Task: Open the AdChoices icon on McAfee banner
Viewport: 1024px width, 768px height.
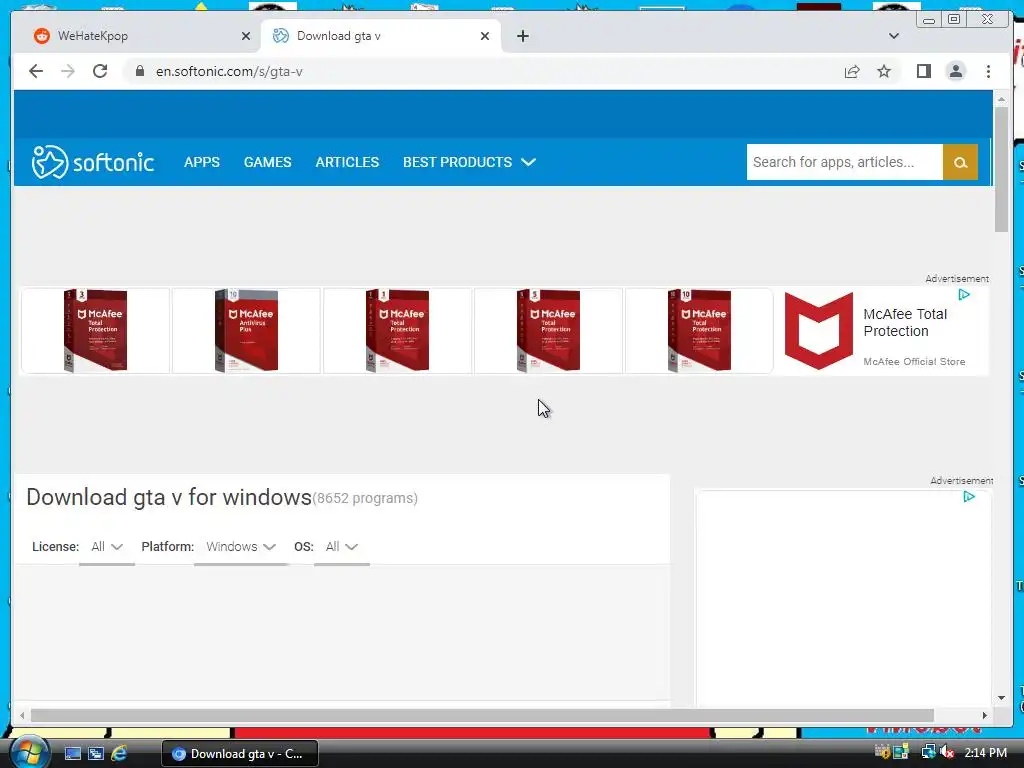Action: (964, 295)
